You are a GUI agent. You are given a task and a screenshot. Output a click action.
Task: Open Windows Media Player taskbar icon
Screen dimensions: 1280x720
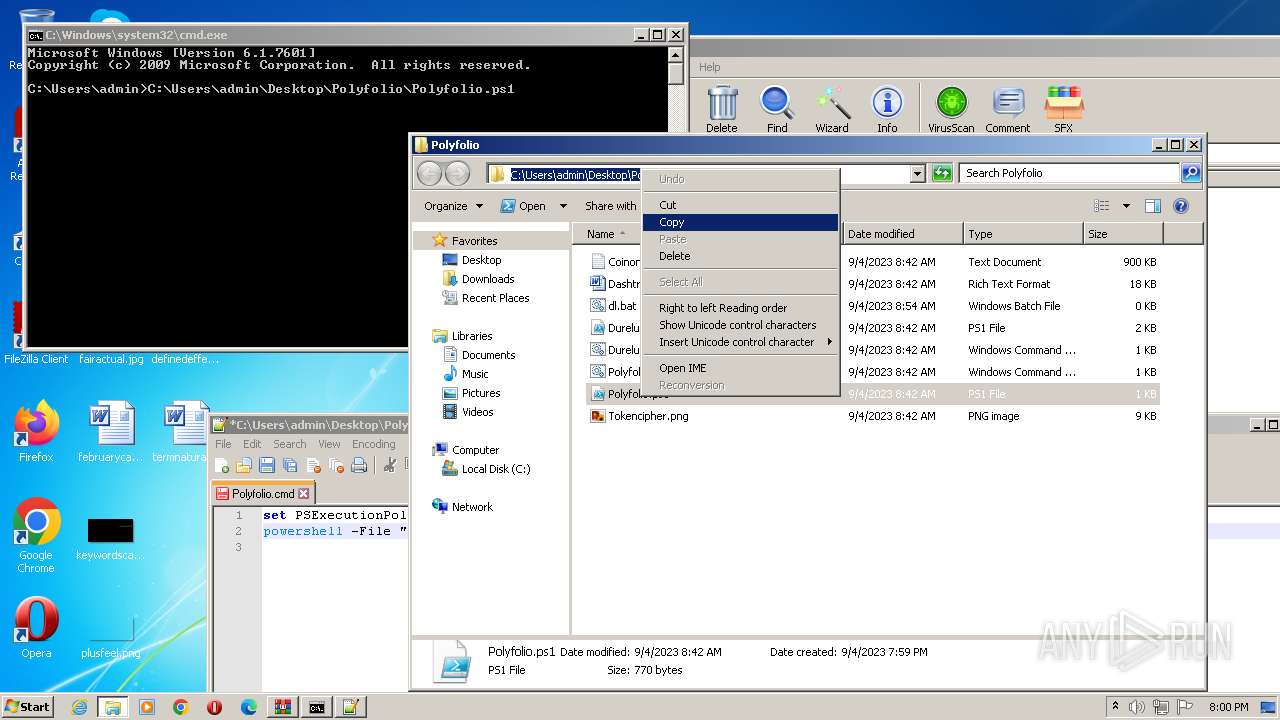[x=147, y=707]
